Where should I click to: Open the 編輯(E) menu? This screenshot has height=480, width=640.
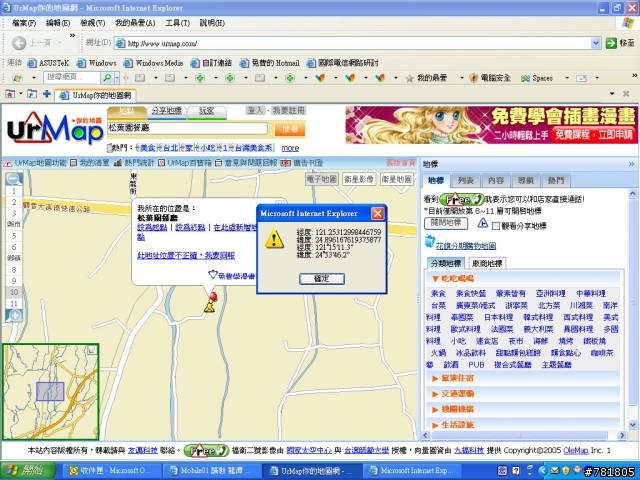click(x=58, y=23)
